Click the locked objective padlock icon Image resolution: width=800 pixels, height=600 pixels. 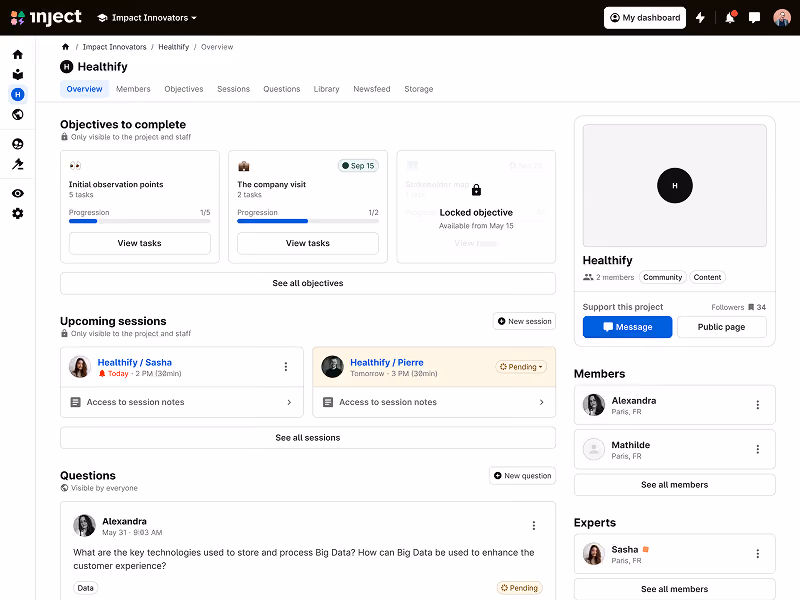click(x=476, y=190)
